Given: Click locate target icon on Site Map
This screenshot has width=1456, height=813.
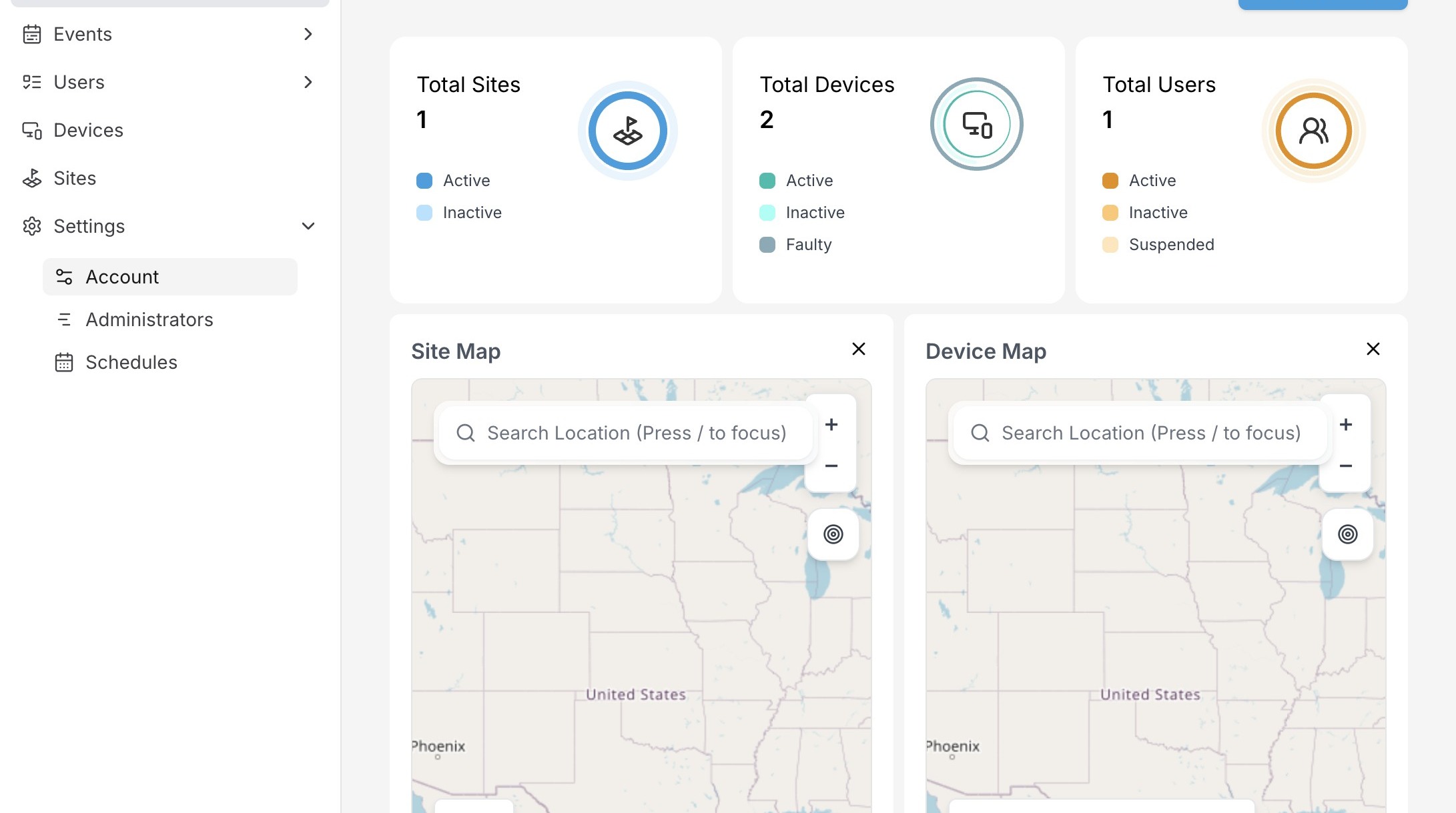Looking at the screenshot, I should point(833,534).
